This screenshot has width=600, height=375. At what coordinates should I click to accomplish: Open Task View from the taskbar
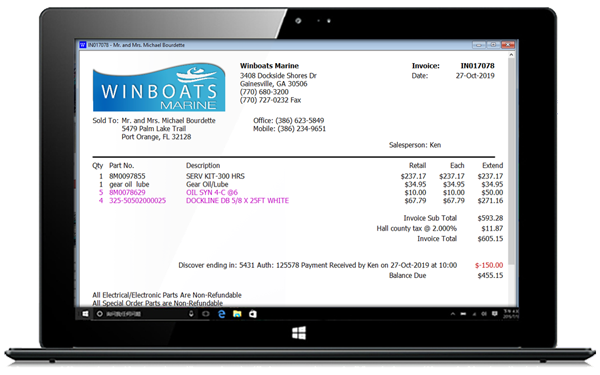[206, 314]
